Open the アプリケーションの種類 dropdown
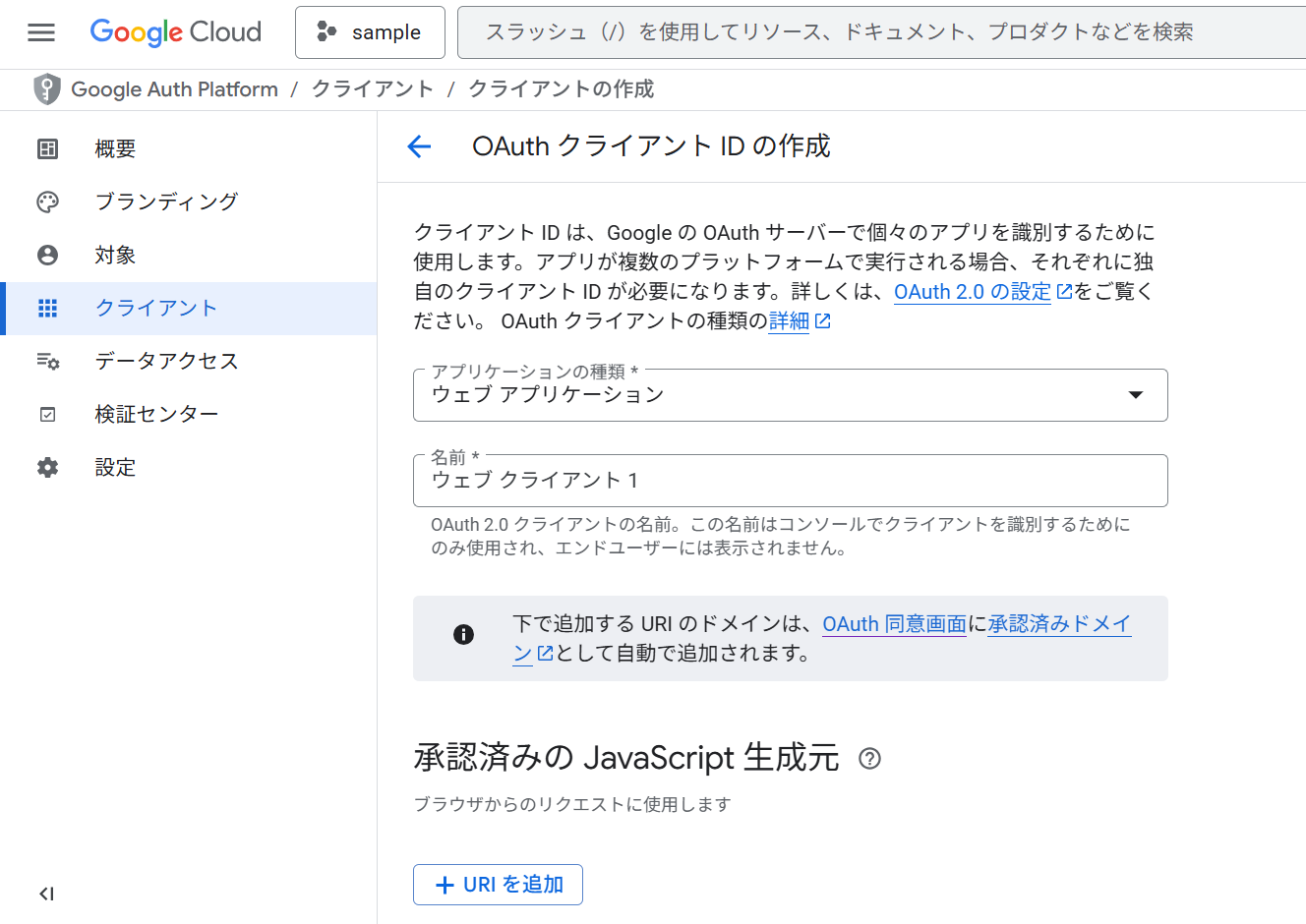This screenshot has height=924, width=1306. (1136, 394)
